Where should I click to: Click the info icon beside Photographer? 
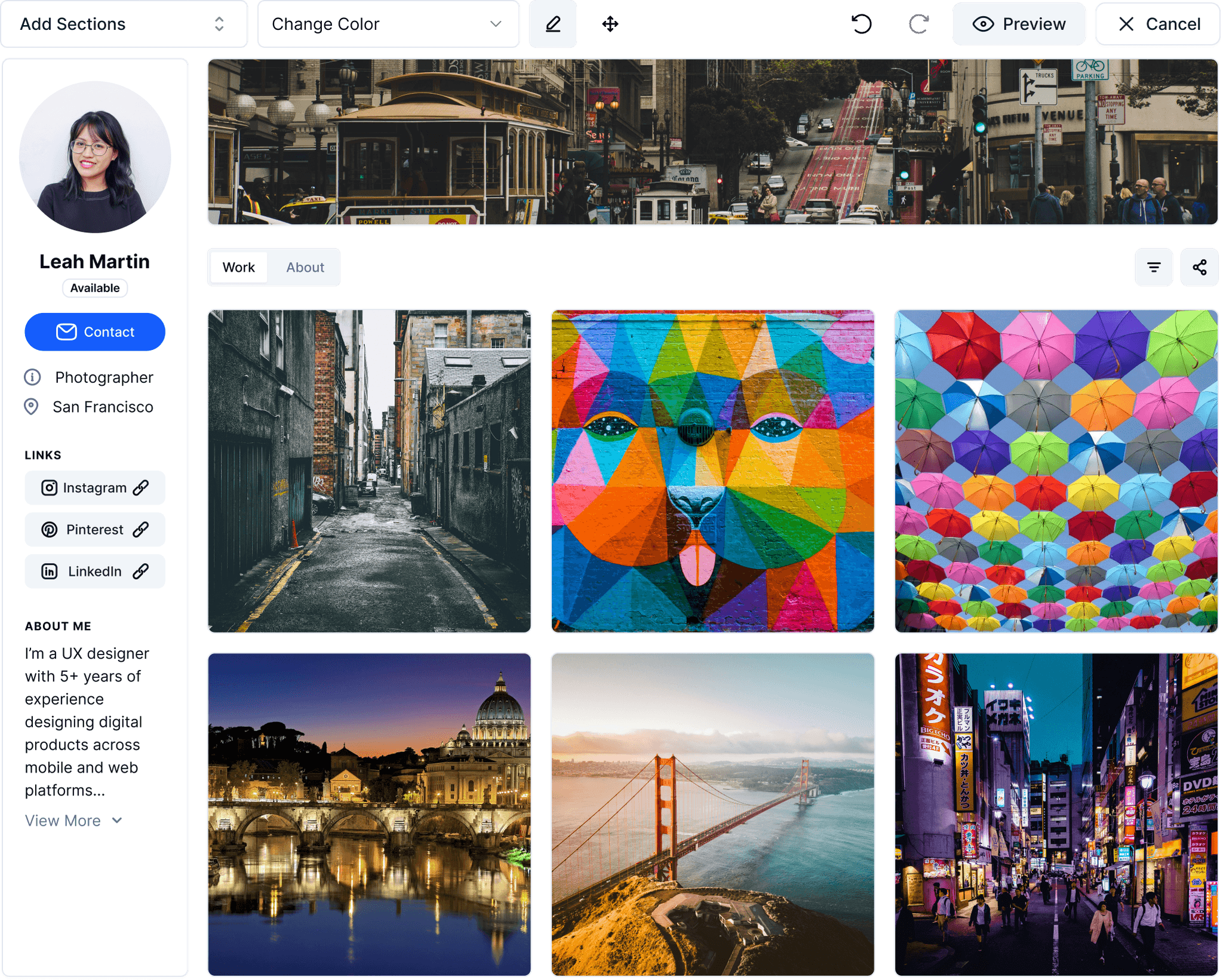pos(32,377)
